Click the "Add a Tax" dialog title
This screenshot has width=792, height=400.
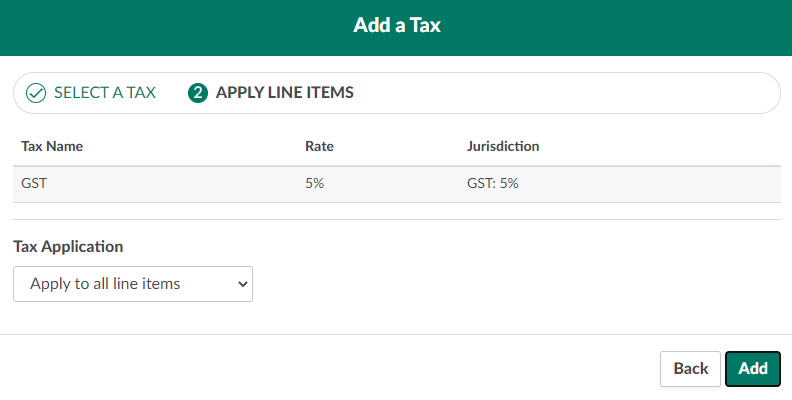pos(396,26)
